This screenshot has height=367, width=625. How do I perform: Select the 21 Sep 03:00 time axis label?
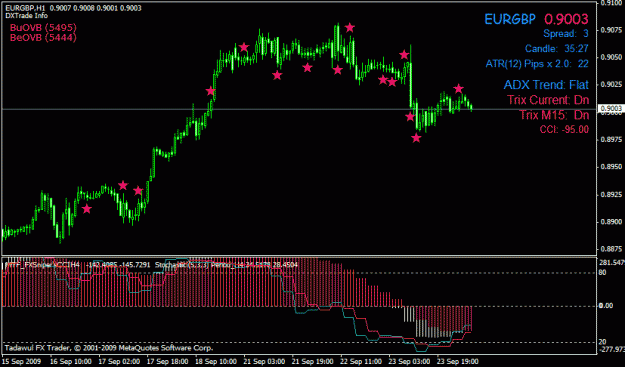(264, 361)
